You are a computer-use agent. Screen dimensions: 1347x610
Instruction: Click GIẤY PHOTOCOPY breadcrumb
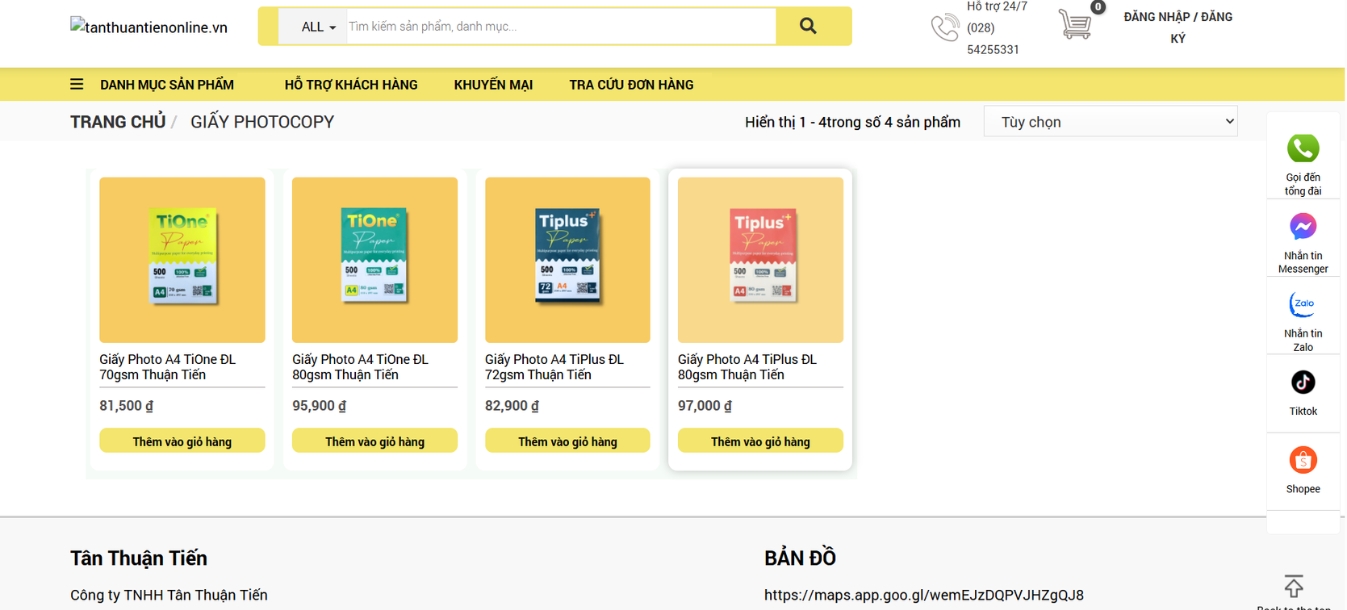click(x=262, y=122)
